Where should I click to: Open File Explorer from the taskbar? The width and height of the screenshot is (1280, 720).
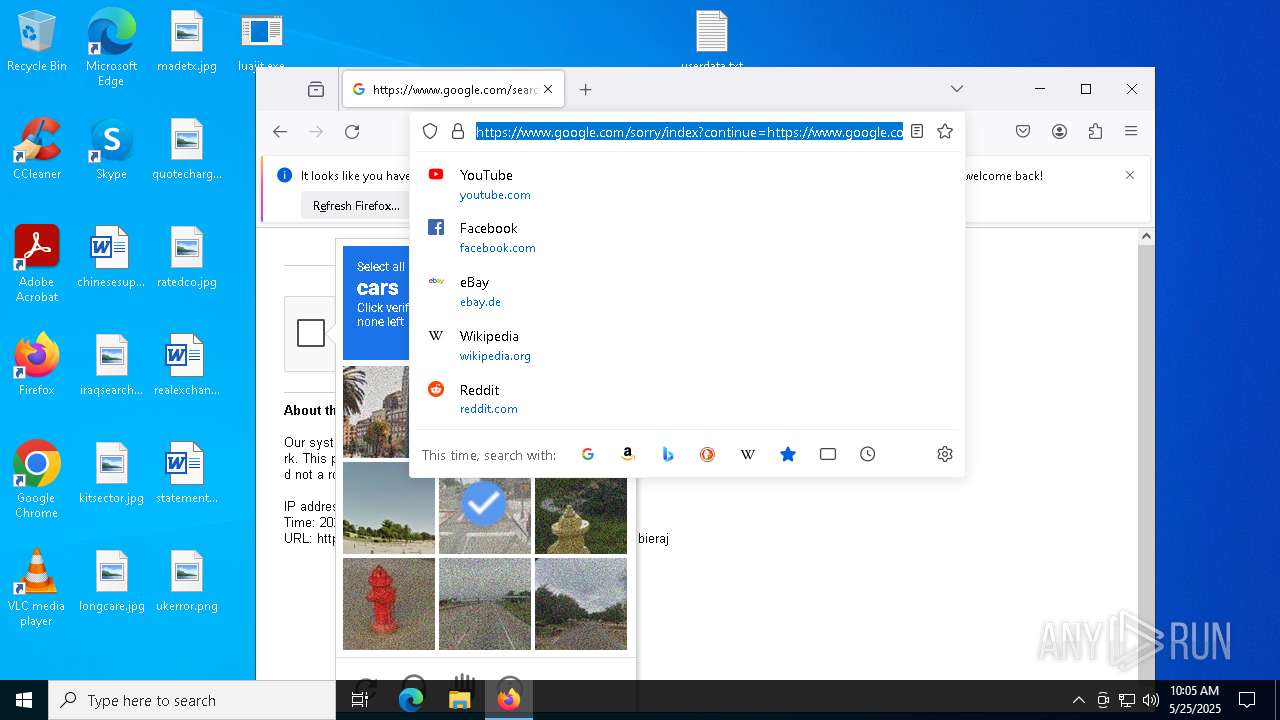(459, 700)
